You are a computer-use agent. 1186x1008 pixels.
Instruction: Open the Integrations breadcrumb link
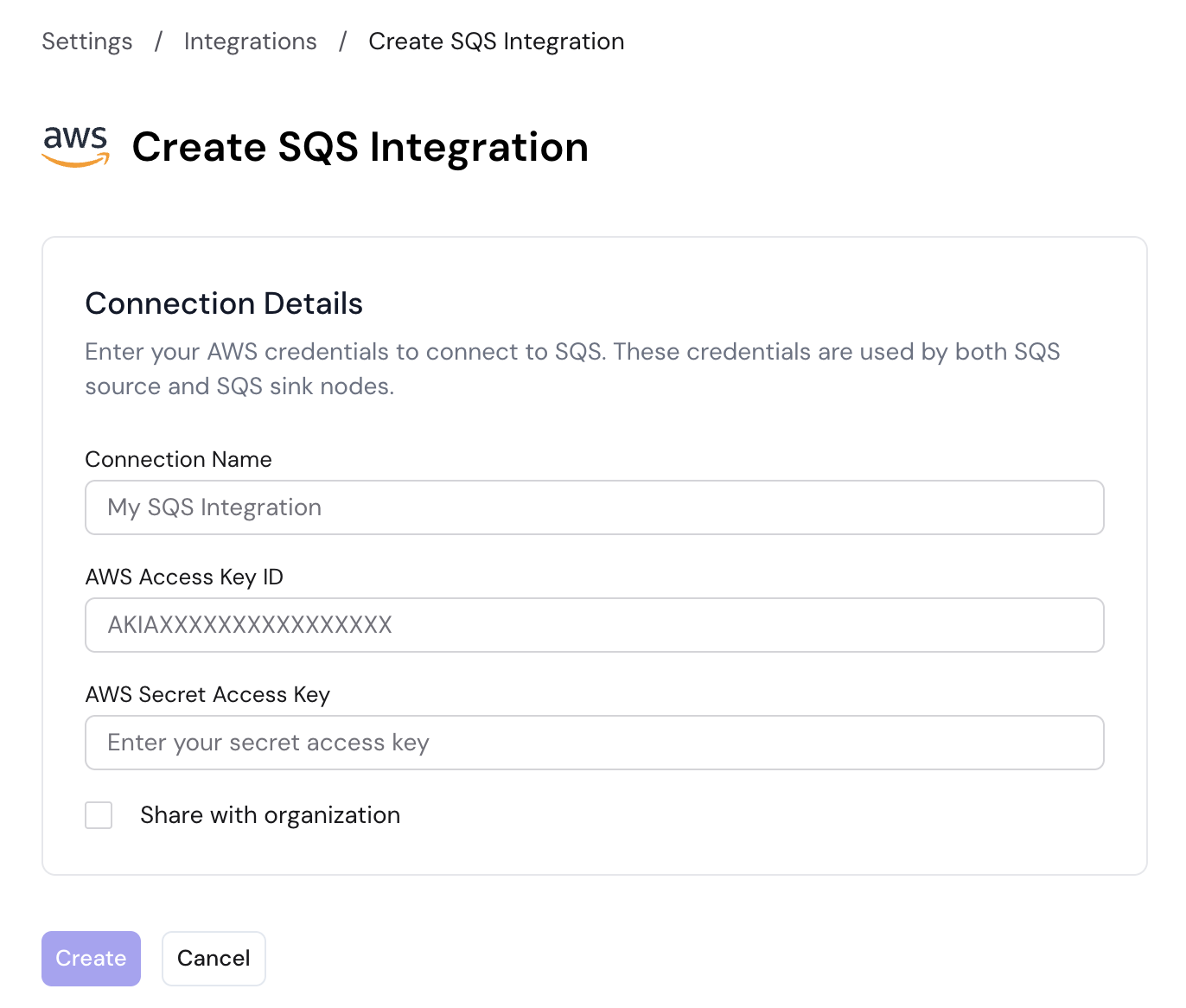pos(251,41)
